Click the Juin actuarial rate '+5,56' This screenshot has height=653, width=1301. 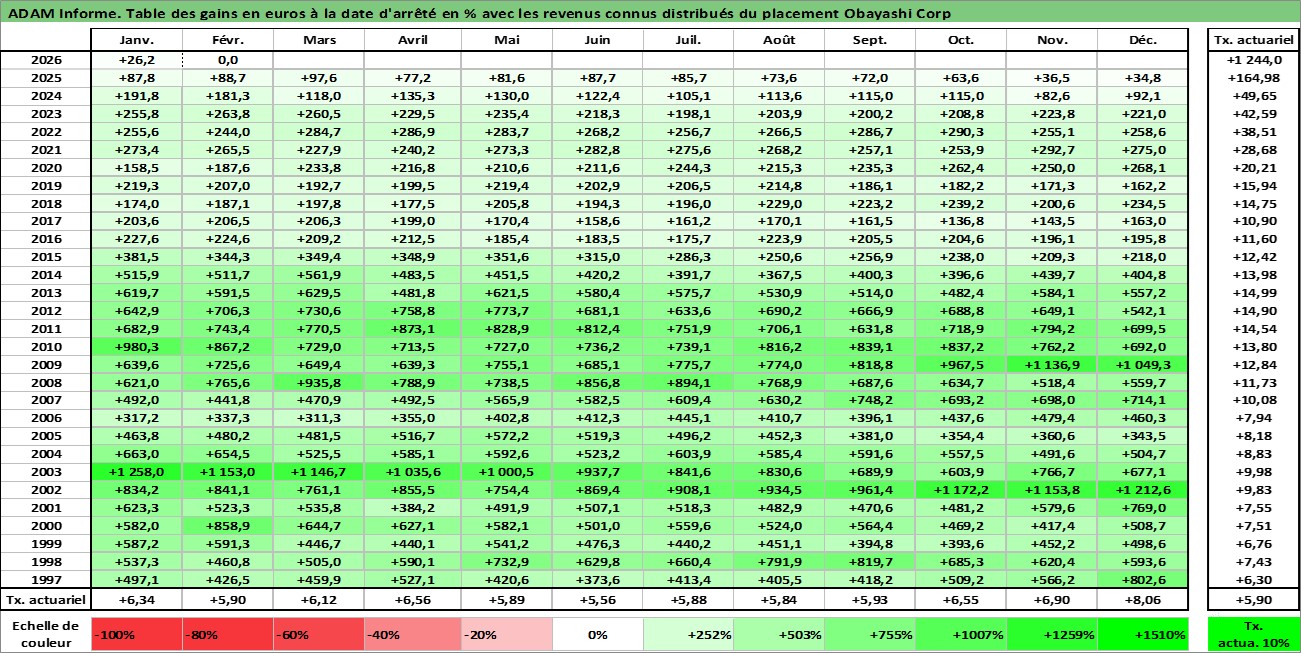(x=597, y=599)
